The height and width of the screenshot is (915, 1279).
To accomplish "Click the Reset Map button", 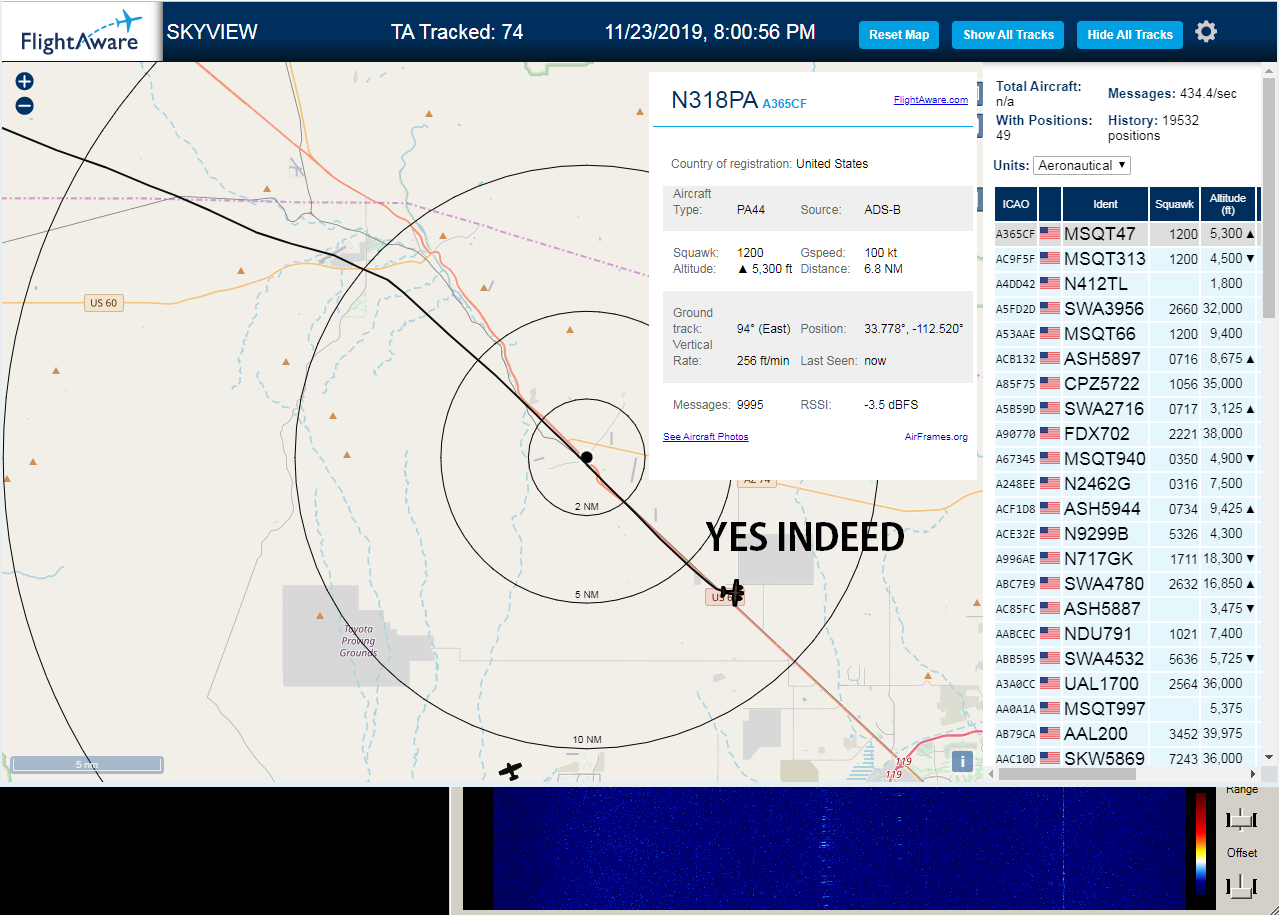I will [x=899, y=35].
